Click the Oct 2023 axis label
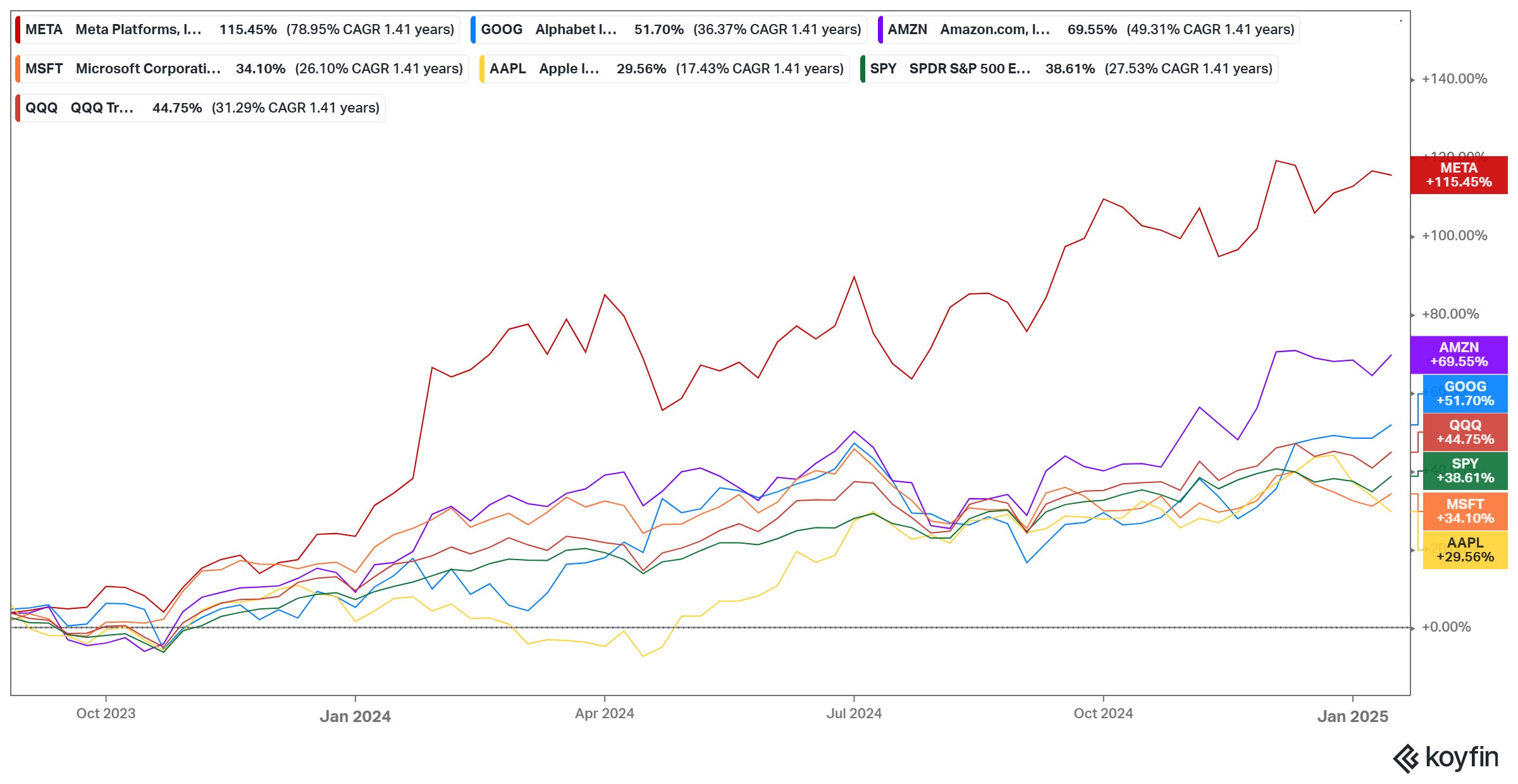Image resolution: width=1518 pixels, height=784 pixels. (106, 713)
